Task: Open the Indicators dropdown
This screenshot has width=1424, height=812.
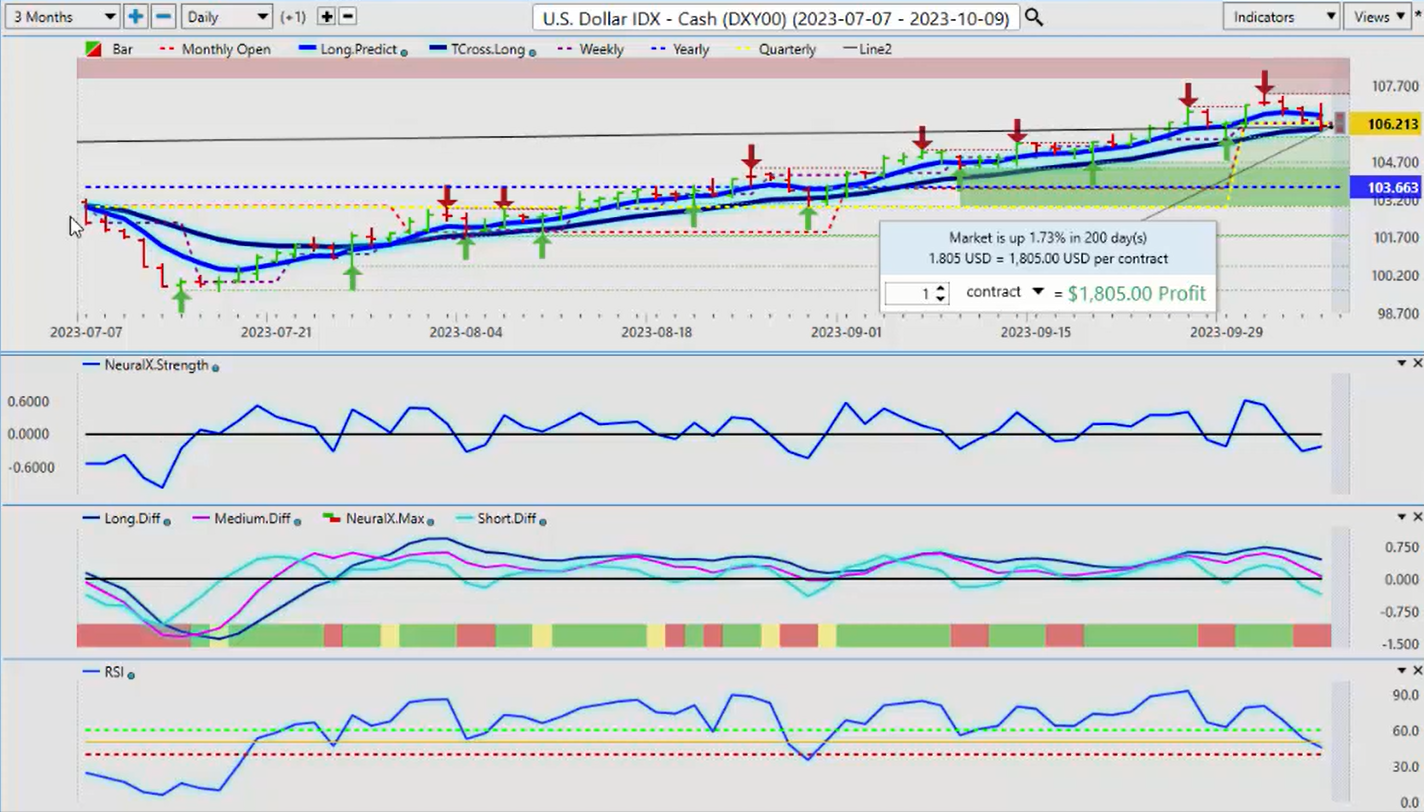Action: [x=1281, y=16]
